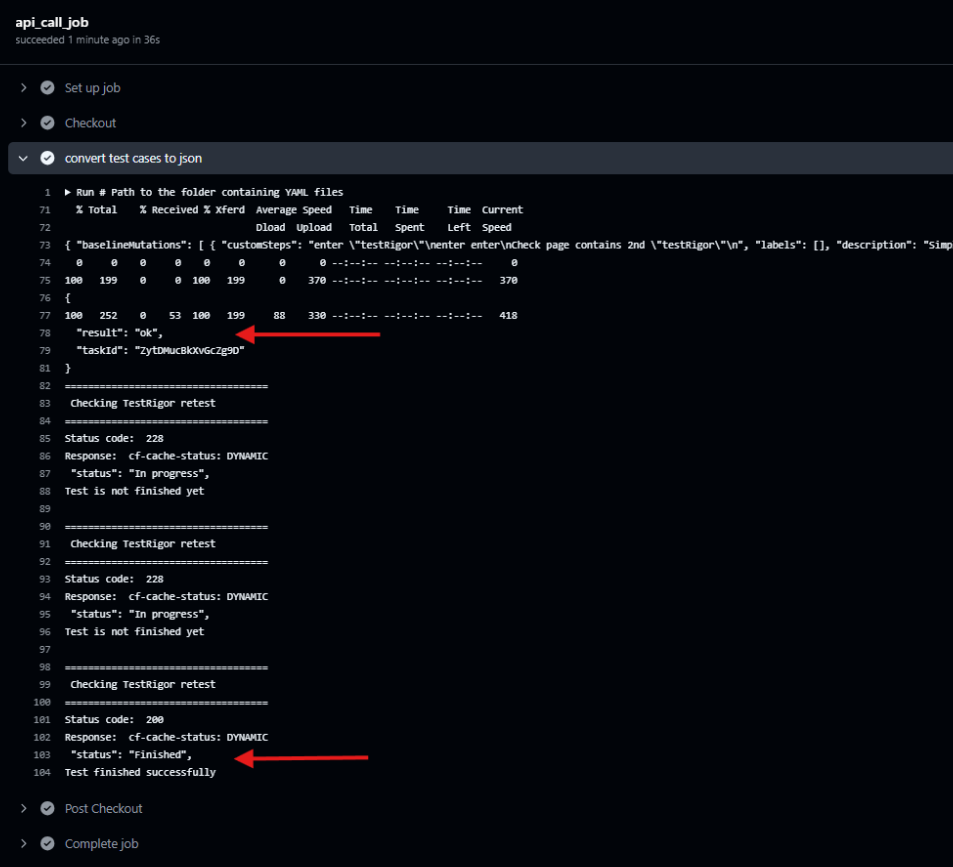Screen dimensions: 953x867
Task: Click the Set up job success check icon
Action: pyautogui.click(x=47, y=88)
